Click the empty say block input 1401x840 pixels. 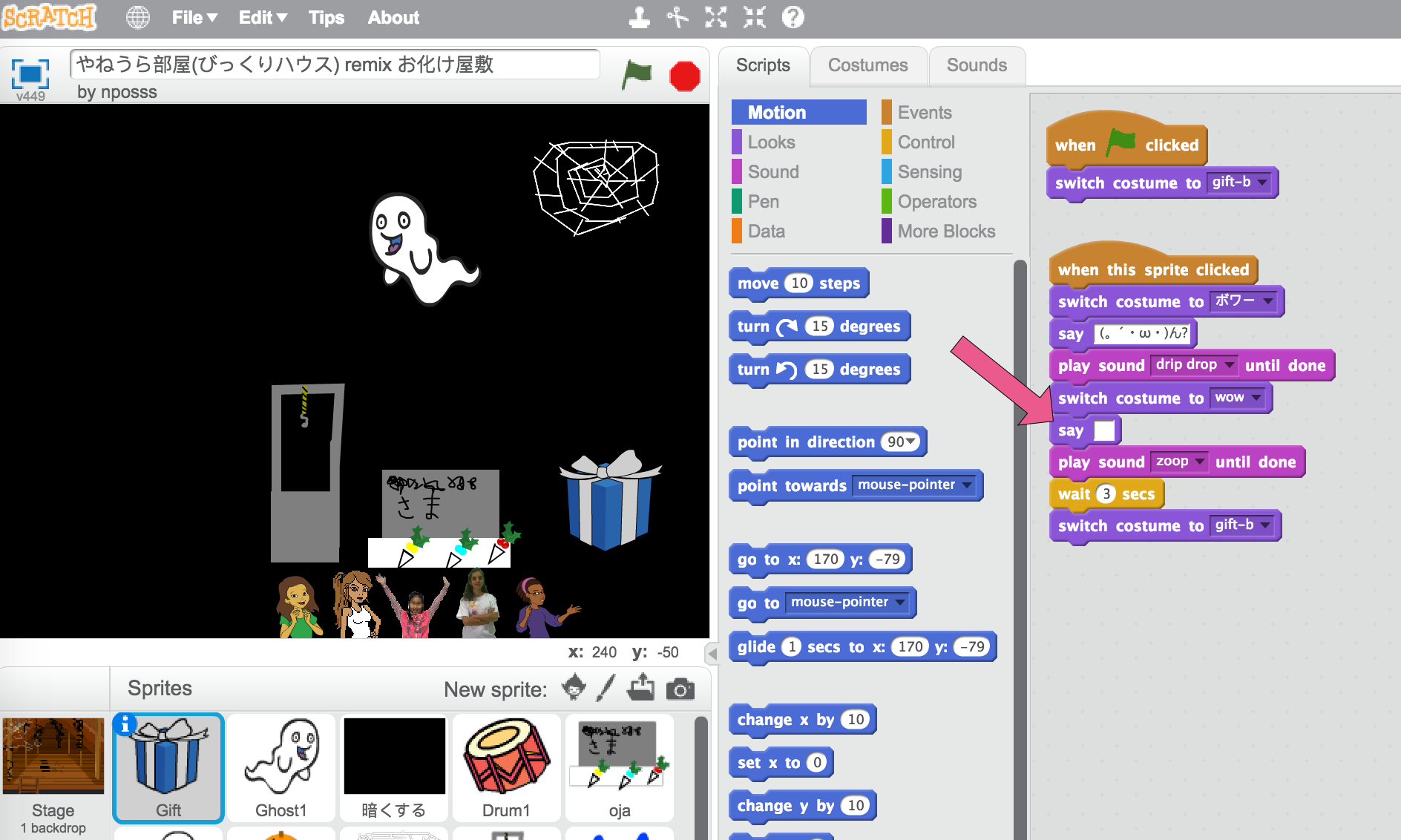[1104, 430]
